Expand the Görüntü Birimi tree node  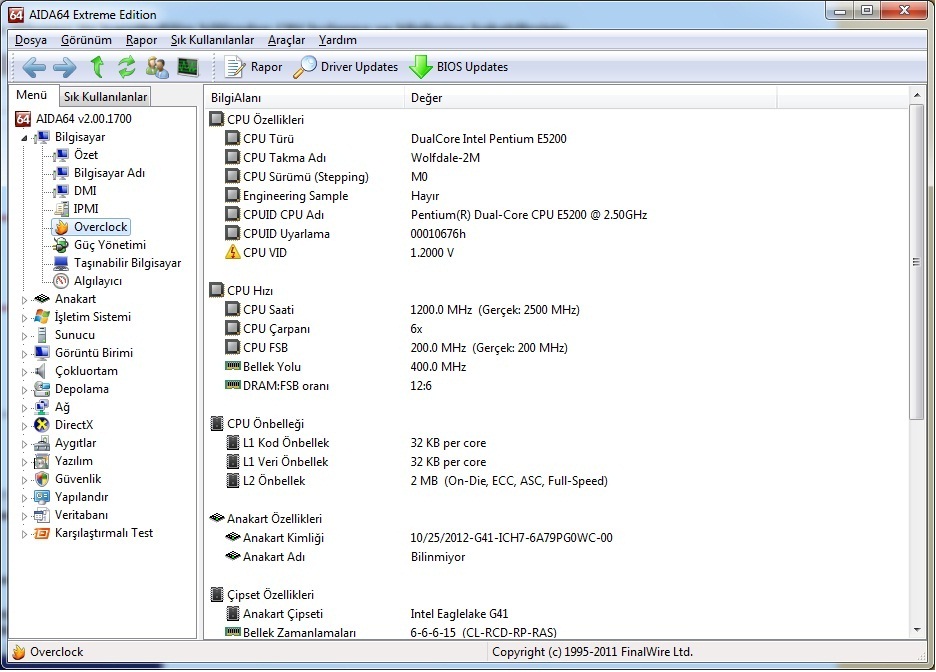24,353
